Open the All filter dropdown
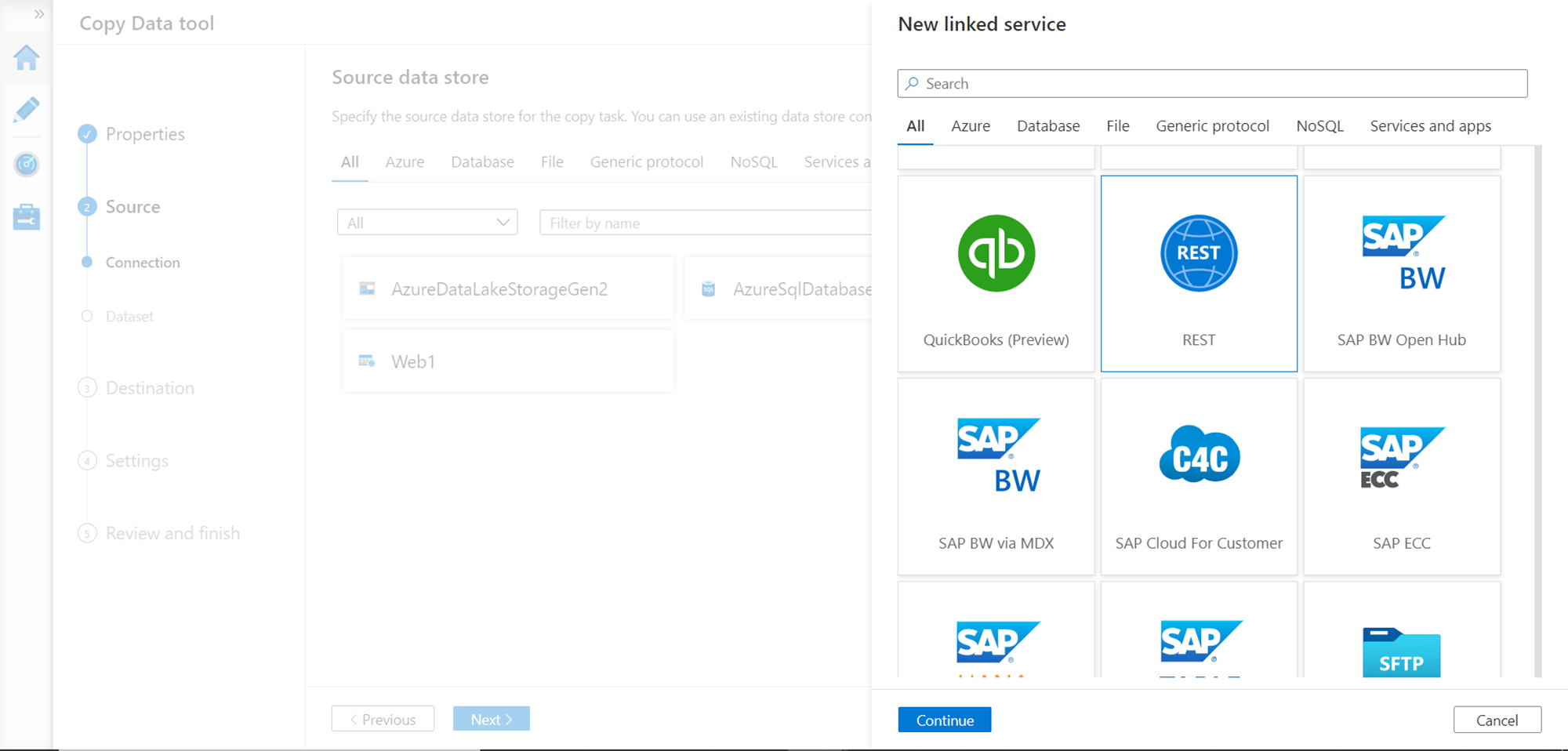The width and height of the screenshot is (1568, 751). click(427, 223)
